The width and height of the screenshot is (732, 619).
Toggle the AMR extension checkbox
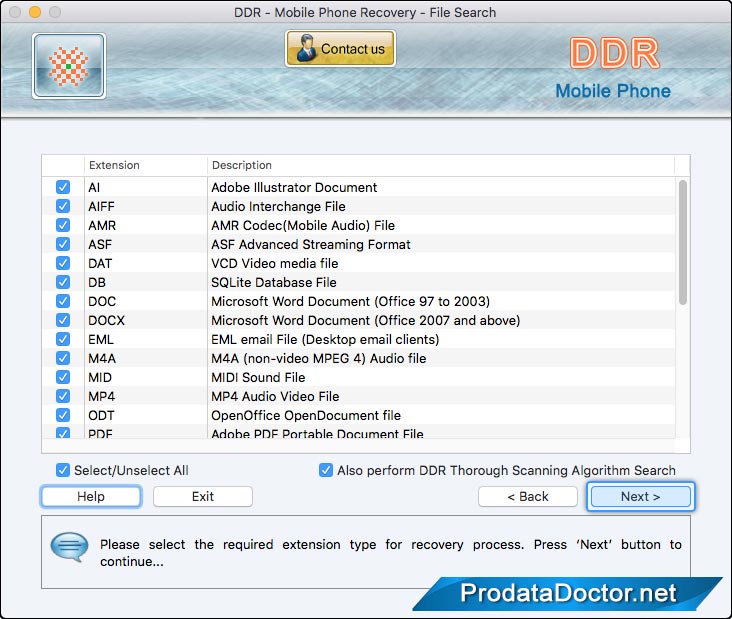coord(63,225)
